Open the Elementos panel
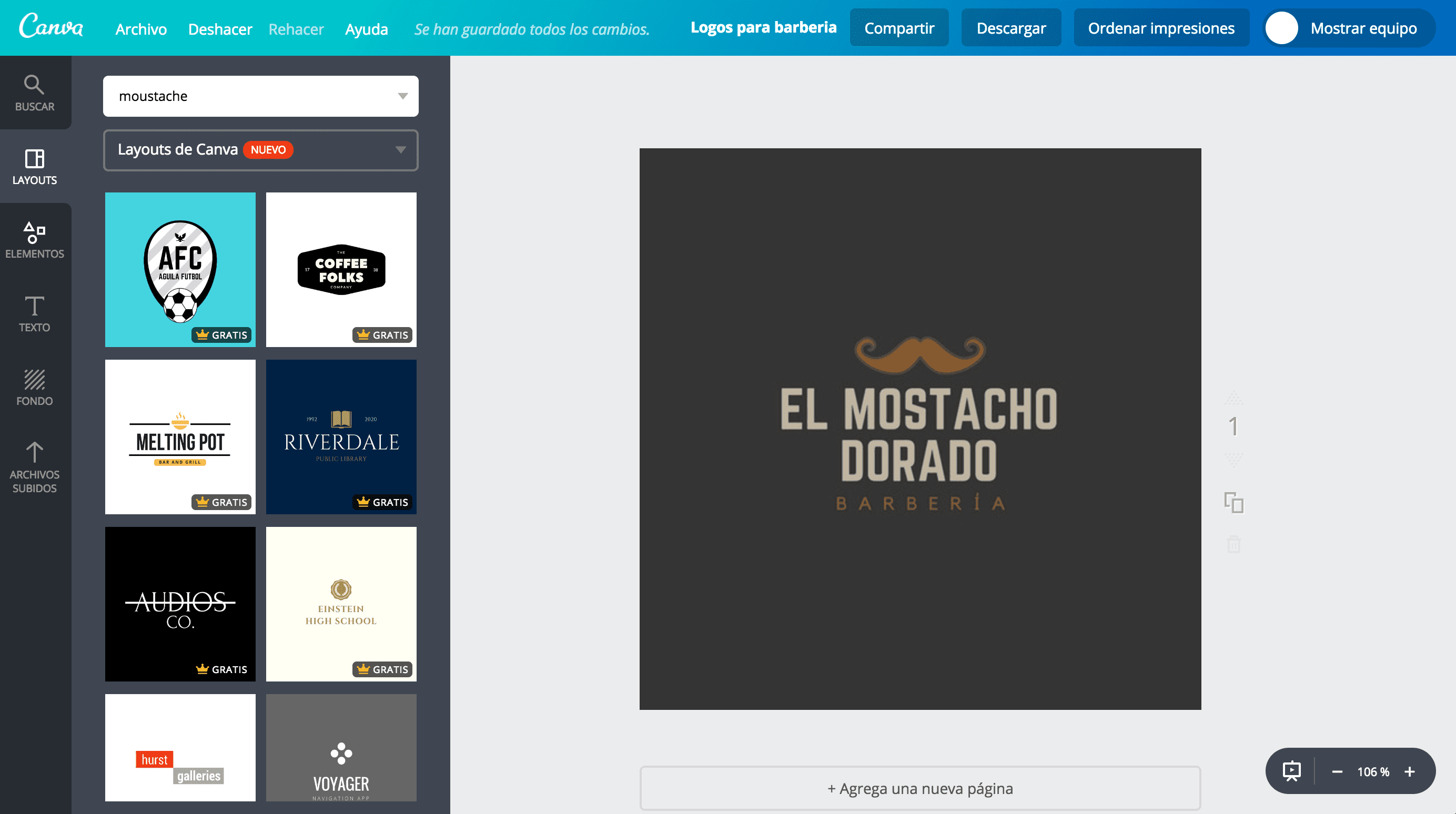The height and width of the screenshot is (814, 1456). coord(35,240)
